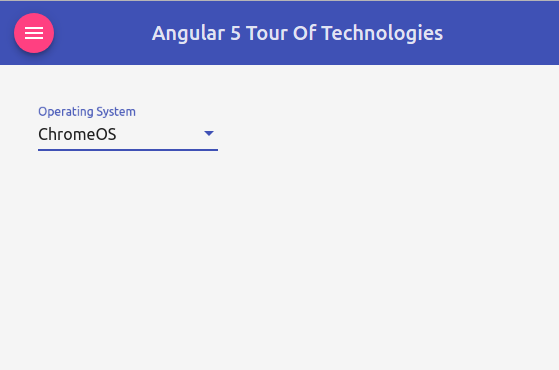Toggle the side navigation with the three-line icon

(x=34, y=33)
